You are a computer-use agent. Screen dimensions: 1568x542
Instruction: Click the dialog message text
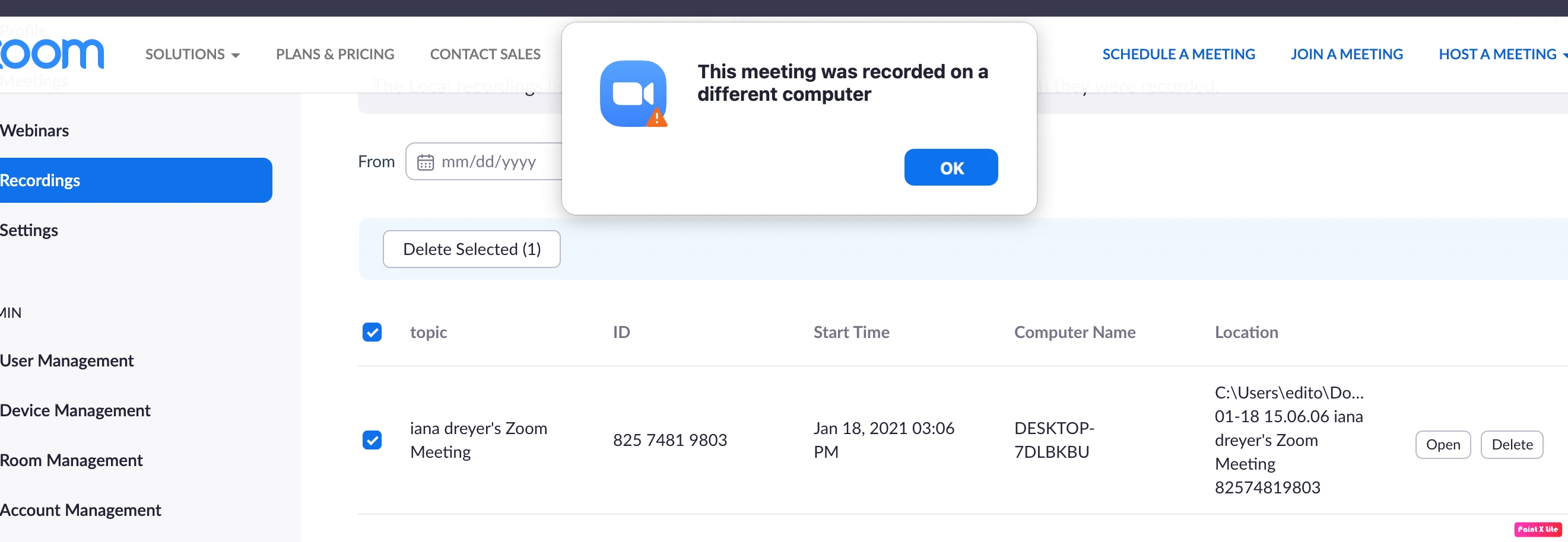point(842,83)
